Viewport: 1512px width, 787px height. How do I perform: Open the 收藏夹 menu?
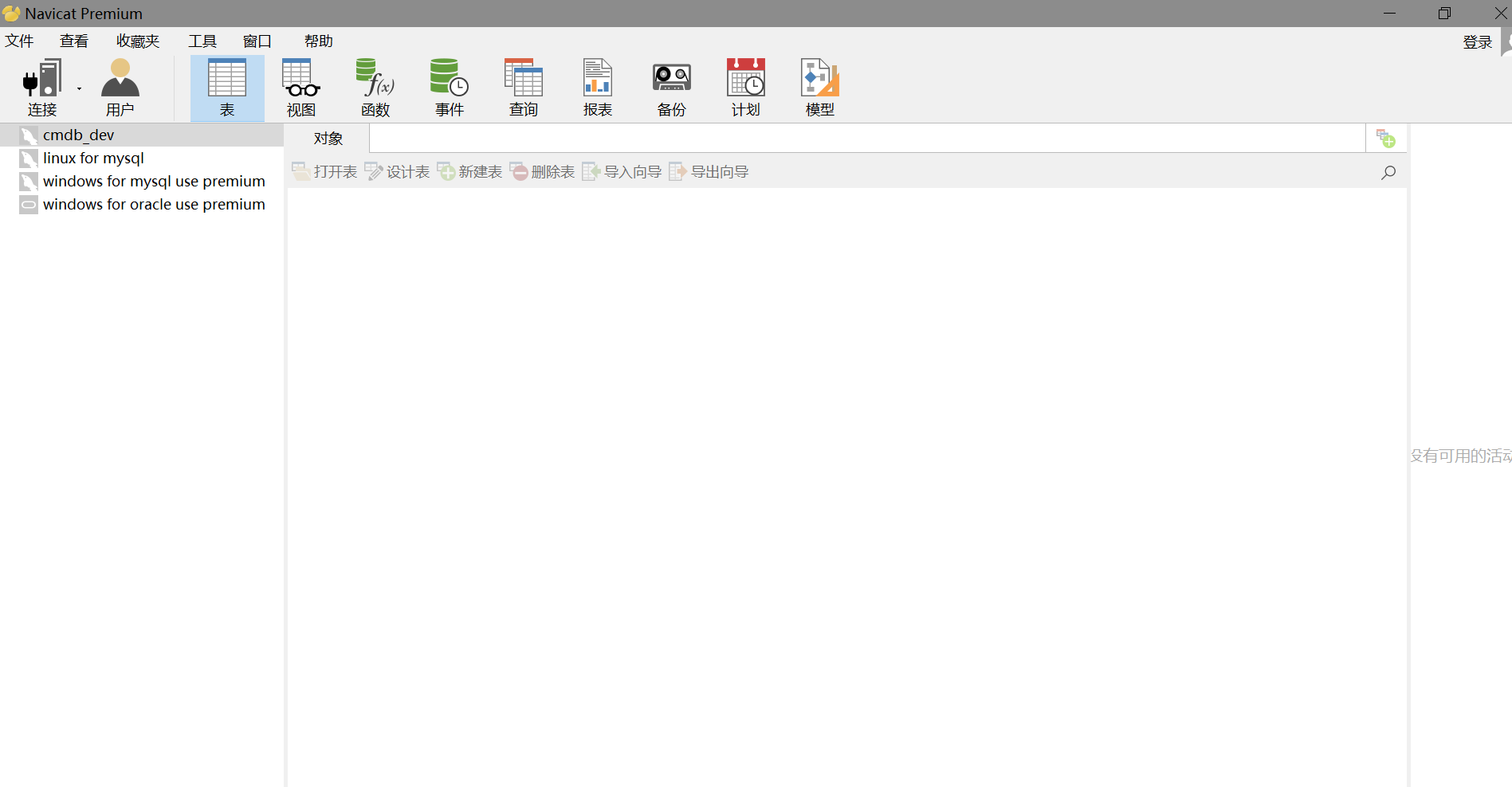point(138,41)
